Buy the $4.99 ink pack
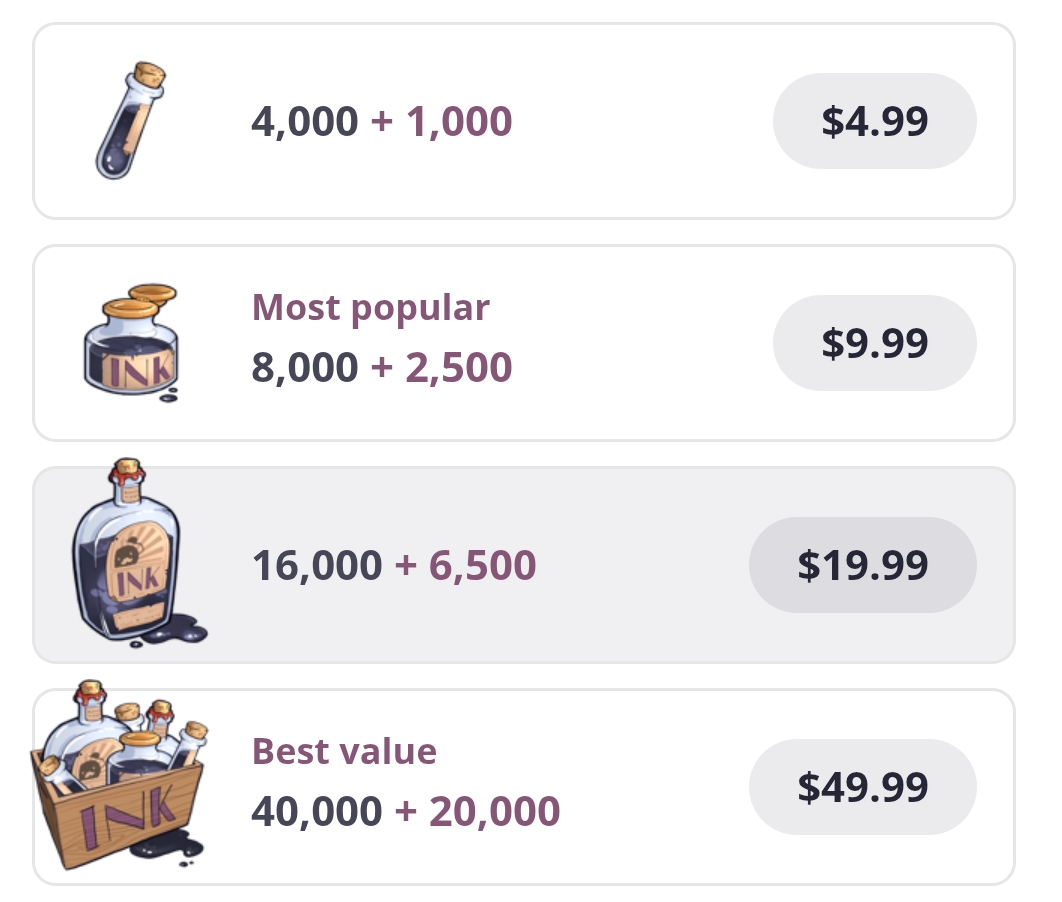This screenshot has width=1062, height=902. coord(874,121)
